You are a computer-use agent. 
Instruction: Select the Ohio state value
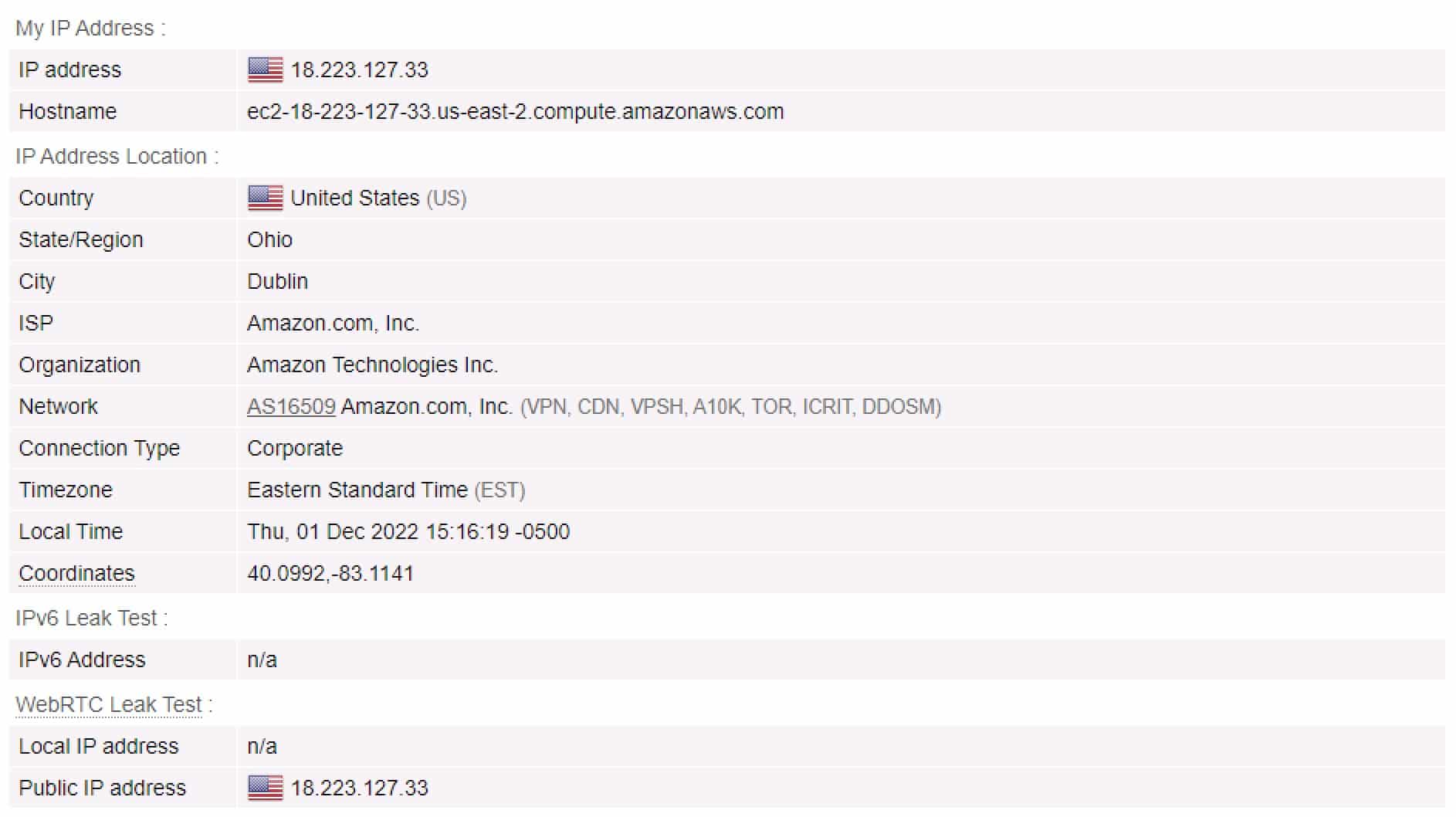[269, 240]
